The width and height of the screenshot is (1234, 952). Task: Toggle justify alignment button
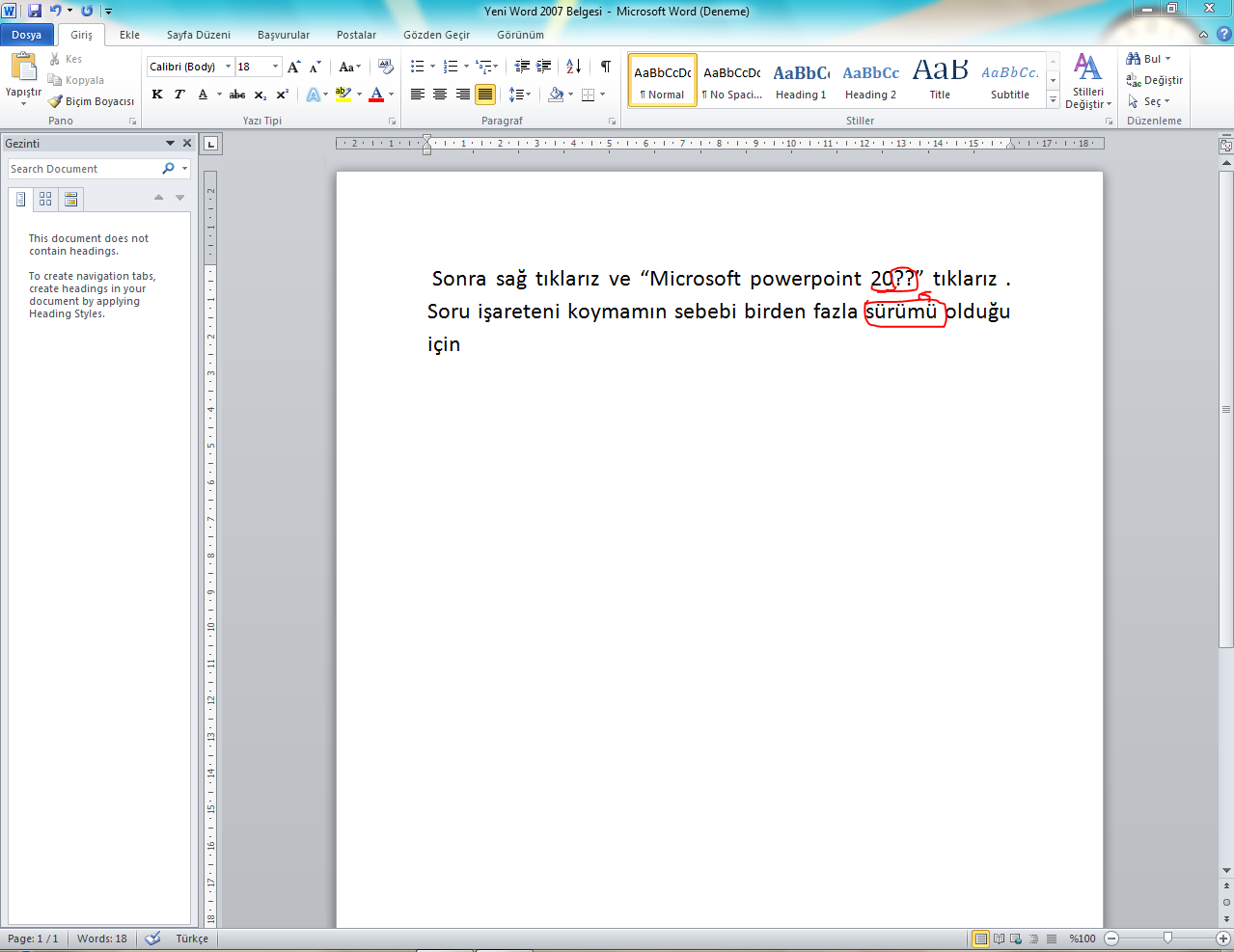[x=485, y=95]
